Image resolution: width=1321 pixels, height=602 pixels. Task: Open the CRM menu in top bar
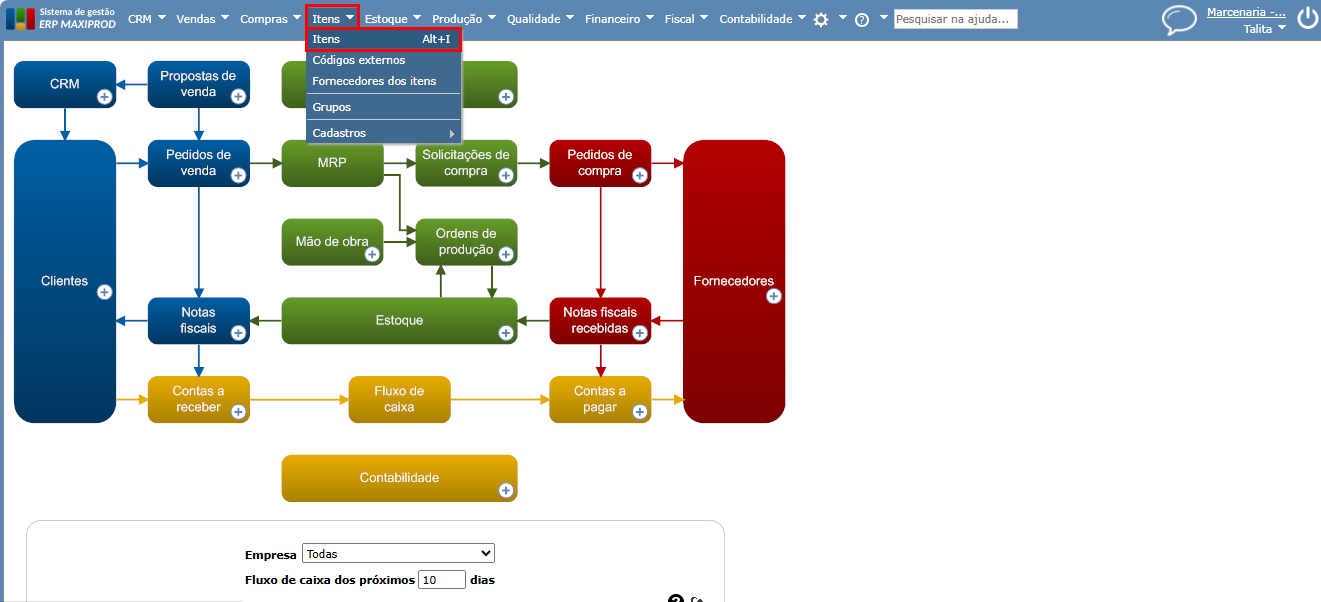tap(147, 18)
